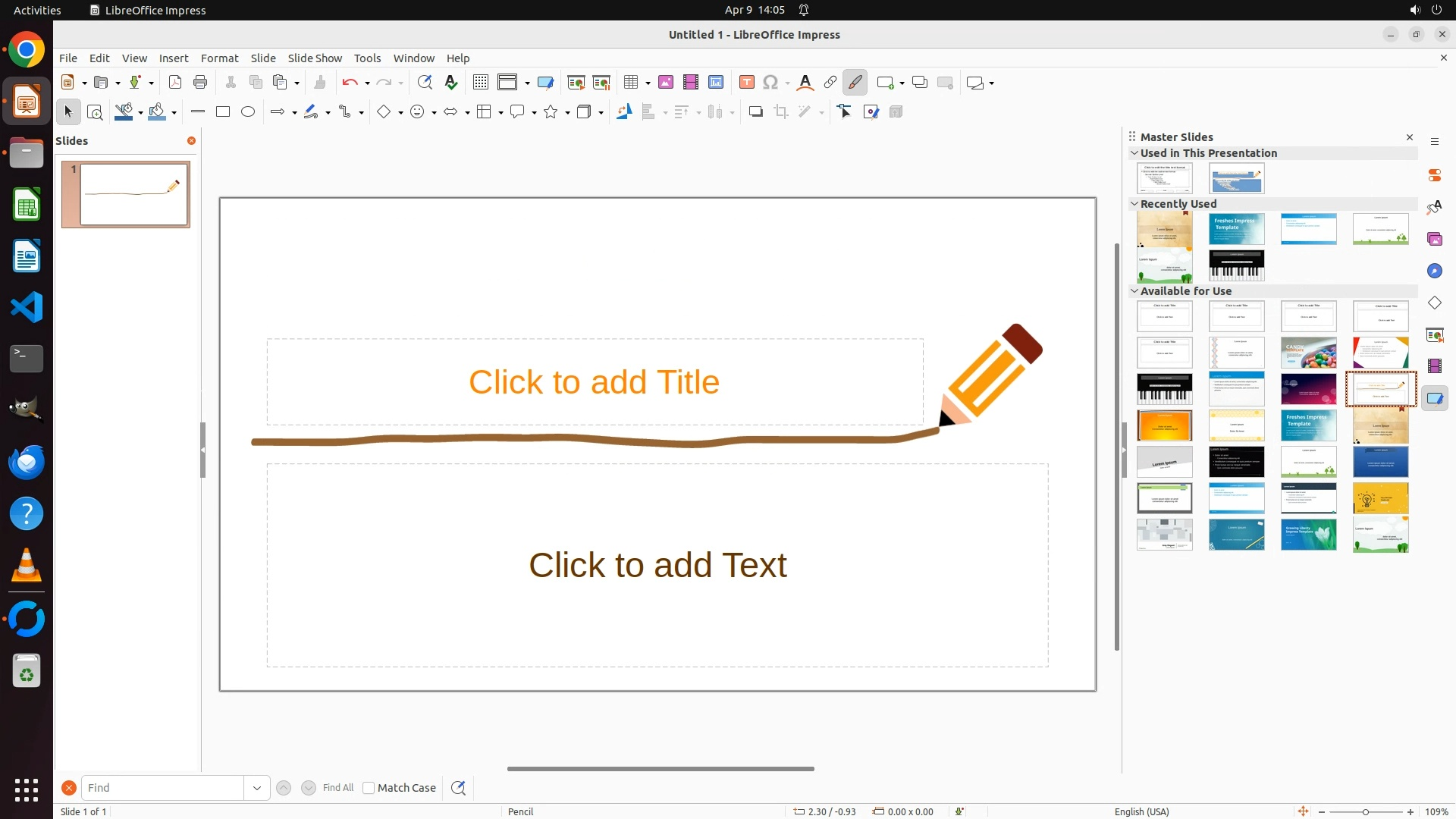This screenshot has height=819, width=1456.
Task: Select the Ellipse drawing tool
Action: point(248,112)
